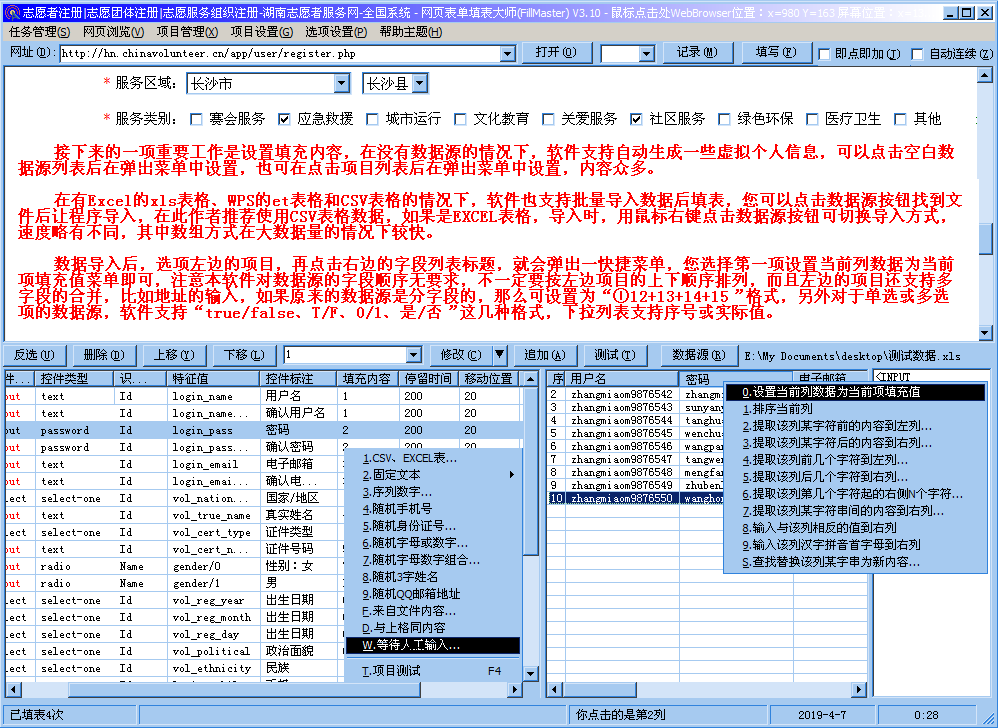The width and height of the screenshot is (998, 728).
Task: Click the 测试 button
Action: point(614,355)
